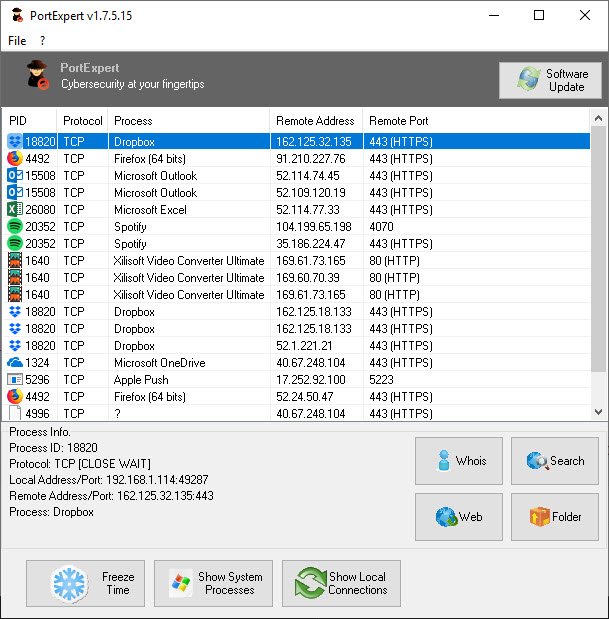Click the Protocol: TCP [CLOSE WAIT] line
The image size is (609, 619).
pyautogui.click(x=80, y=463)
